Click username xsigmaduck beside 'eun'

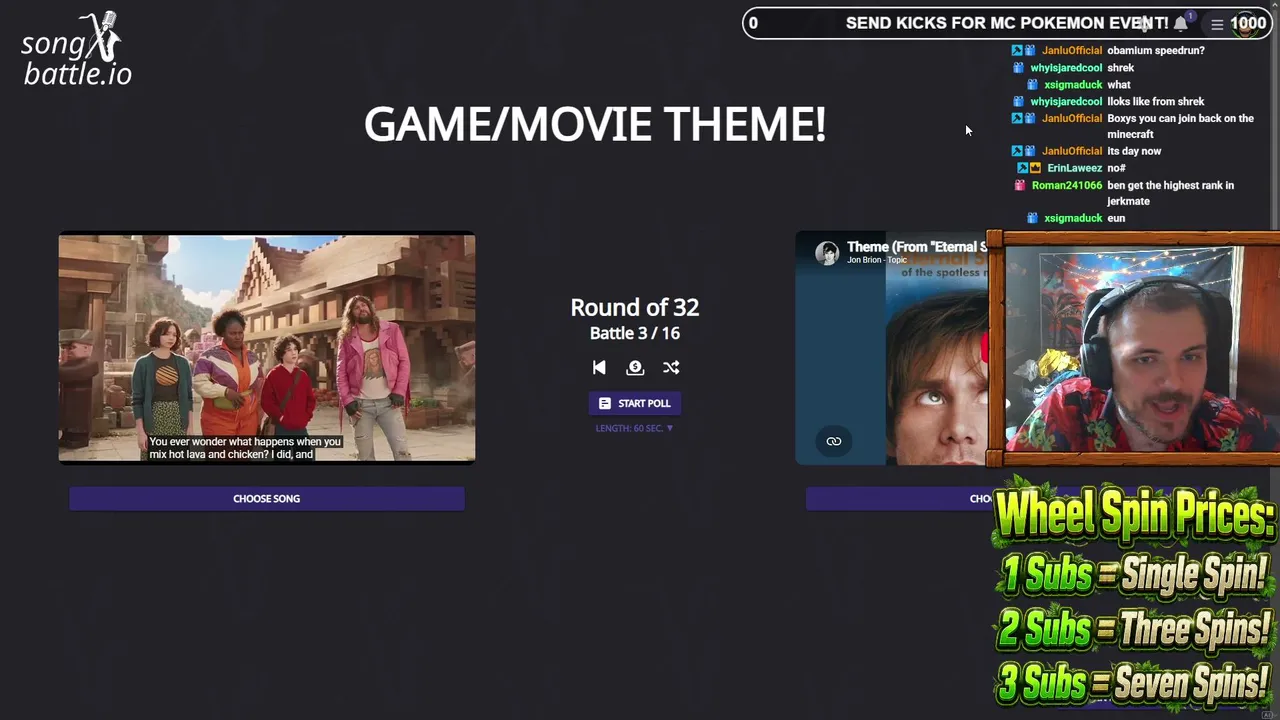[1073, 218]
